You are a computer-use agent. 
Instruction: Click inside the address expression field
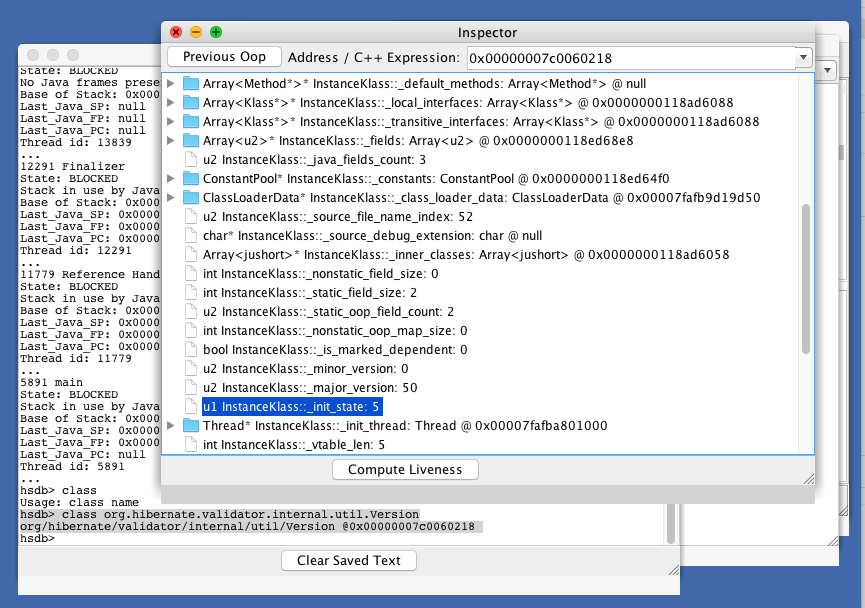coord(600,56)
